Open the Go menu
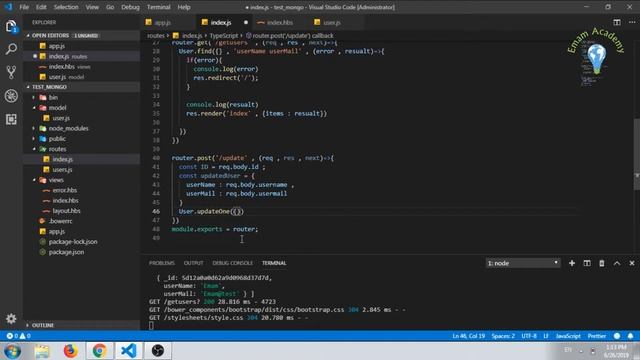This screenshot has width=640, height=360. point(110,7)
